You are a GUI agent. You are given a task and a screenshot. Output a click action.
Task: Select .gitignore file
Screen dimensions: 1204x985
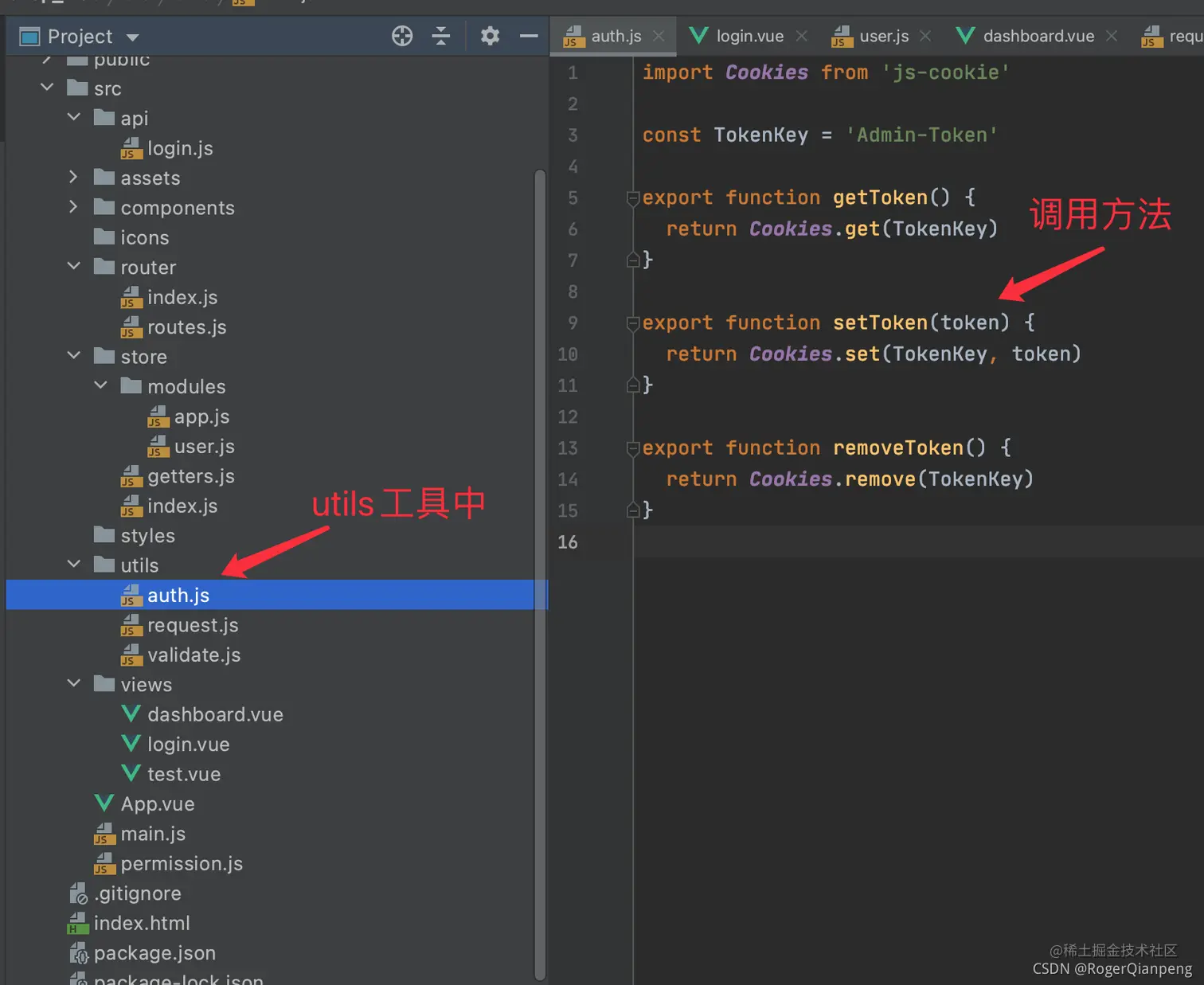[126, 893]
